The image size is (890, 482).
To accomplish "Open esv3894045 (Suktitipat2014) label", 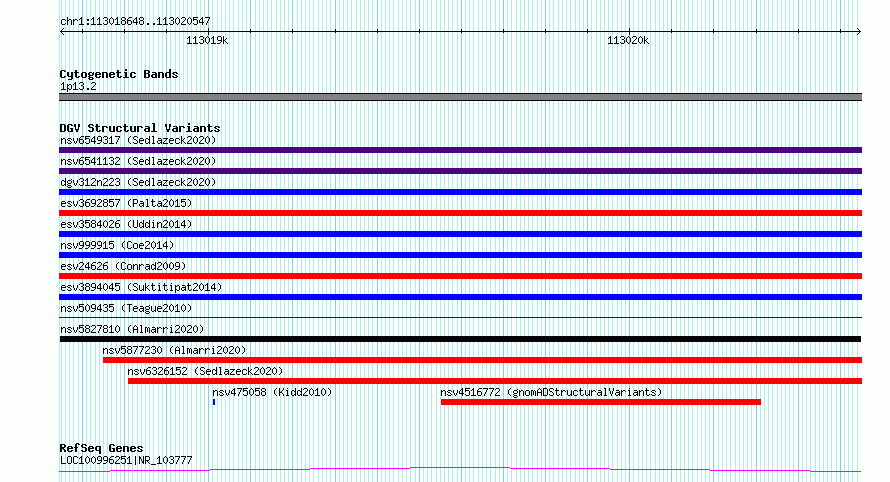I will tap(141, 287).
